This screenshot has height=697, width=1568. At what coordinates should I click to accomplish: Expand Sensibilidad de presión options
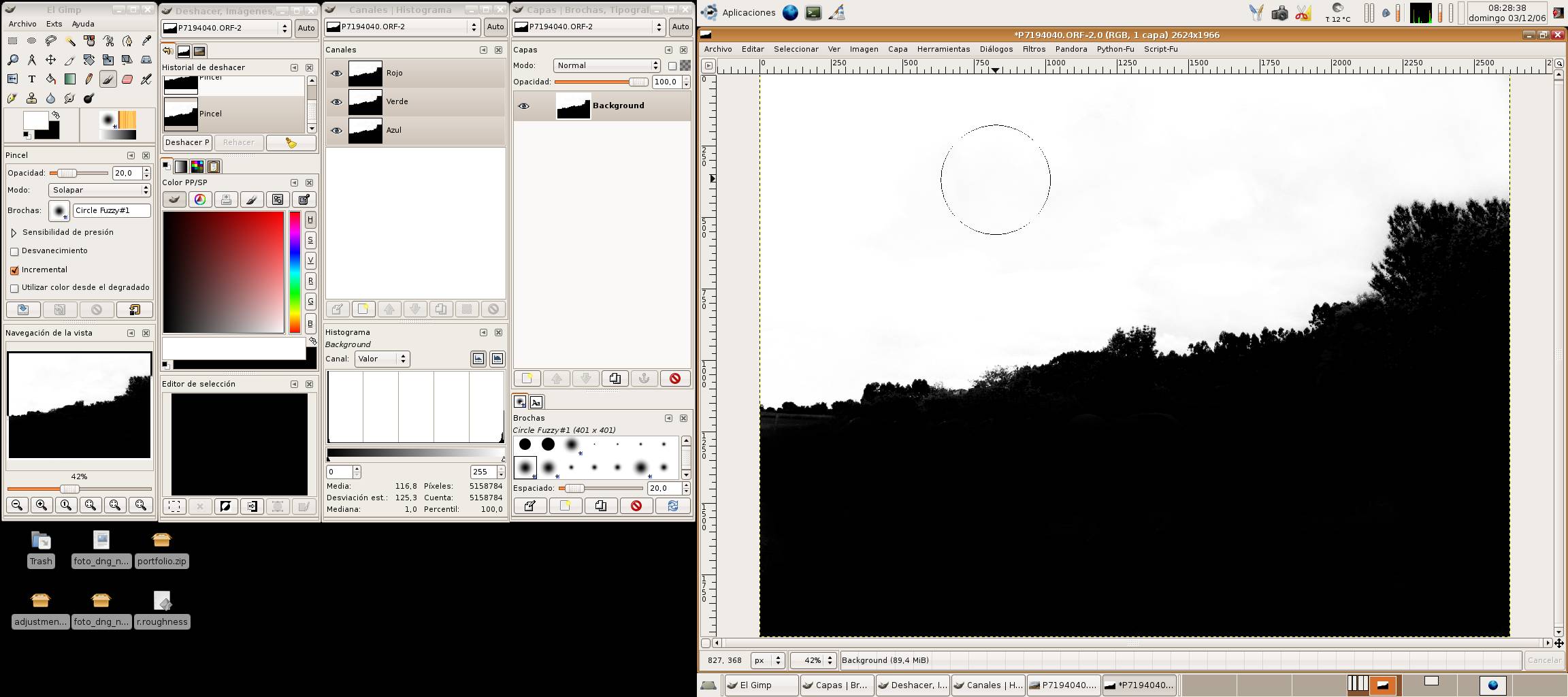click(x=14, y=233)
